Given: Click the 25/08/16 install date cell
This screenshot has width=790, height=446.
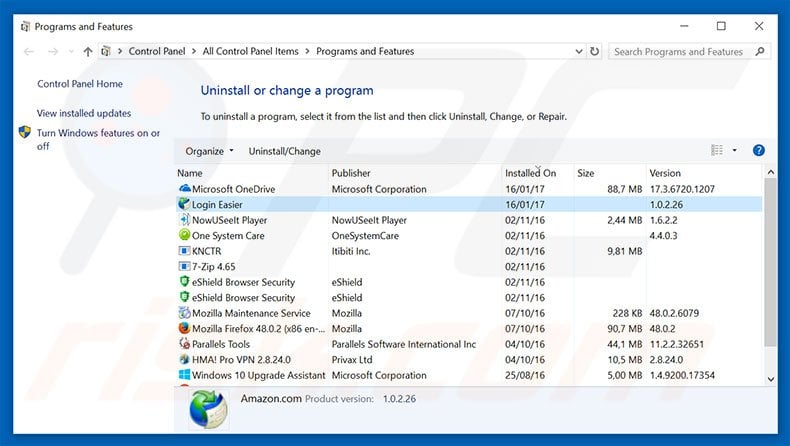Looking at the screenshot, I should click(524, 375).
